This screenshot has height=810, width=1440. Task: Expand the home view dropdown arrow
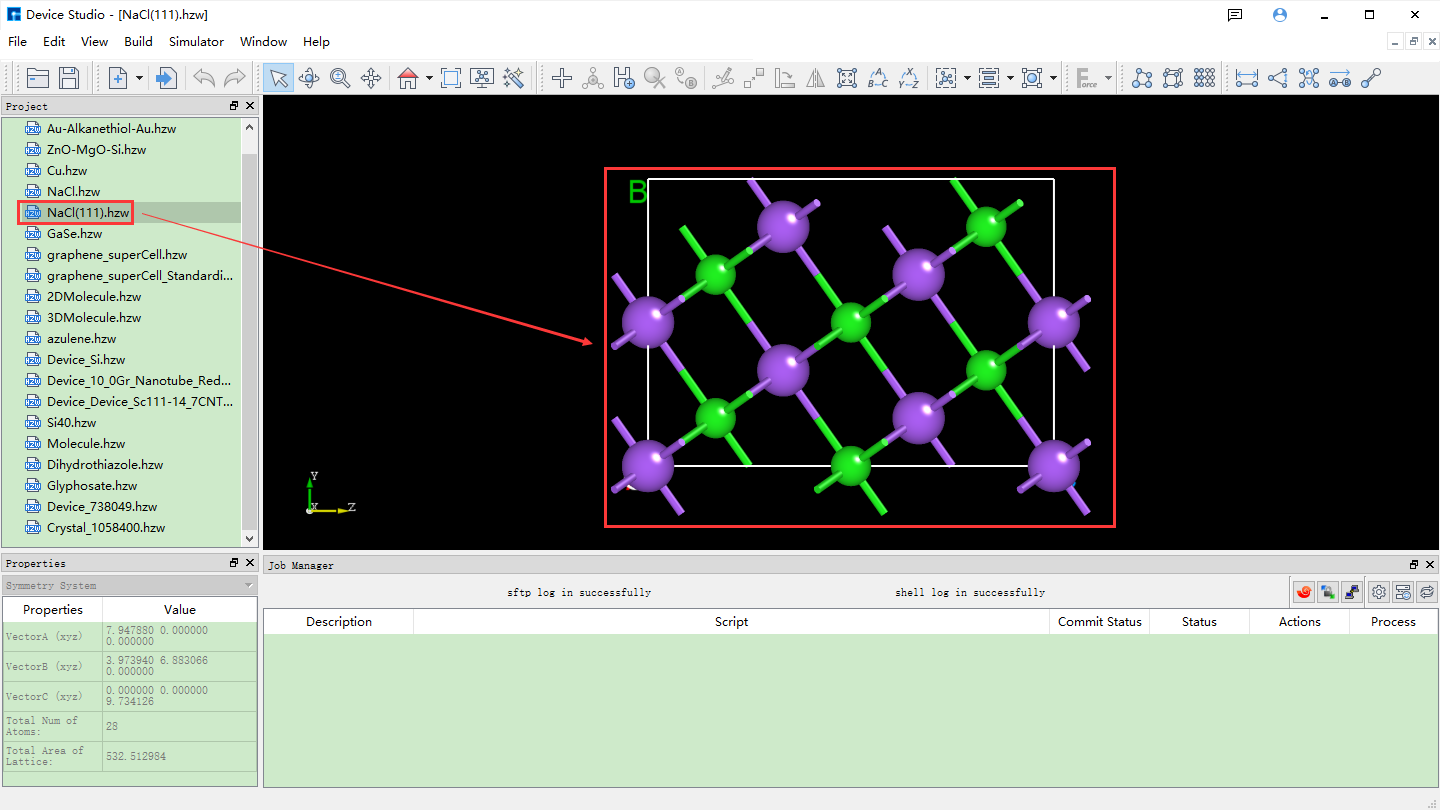[x=429, y=78]
